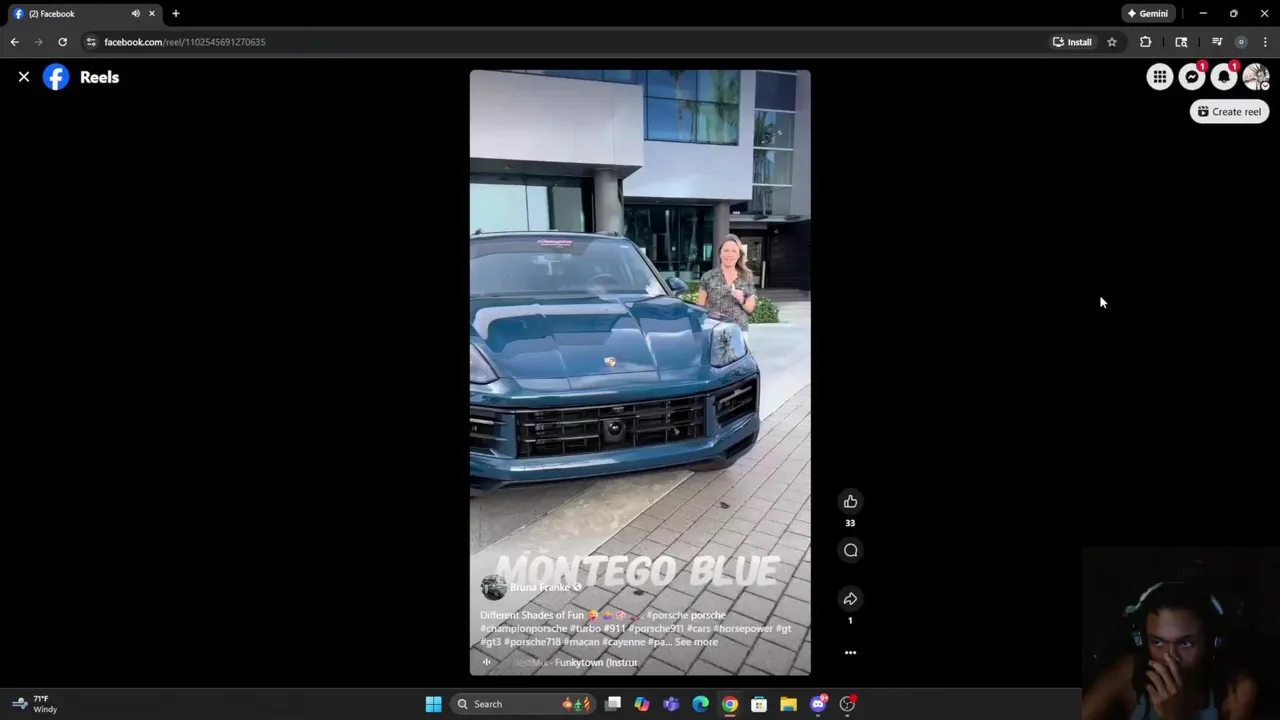Open a new browser tab
The image size is (1280, 720).
click(176, 14)
